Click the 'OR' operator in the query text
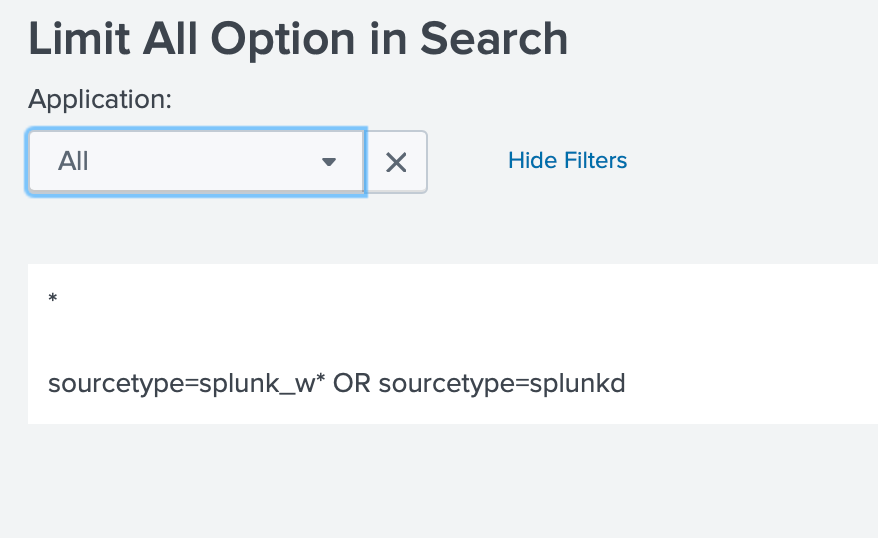Screen dimensions: 878x538 tap(352, 384)
